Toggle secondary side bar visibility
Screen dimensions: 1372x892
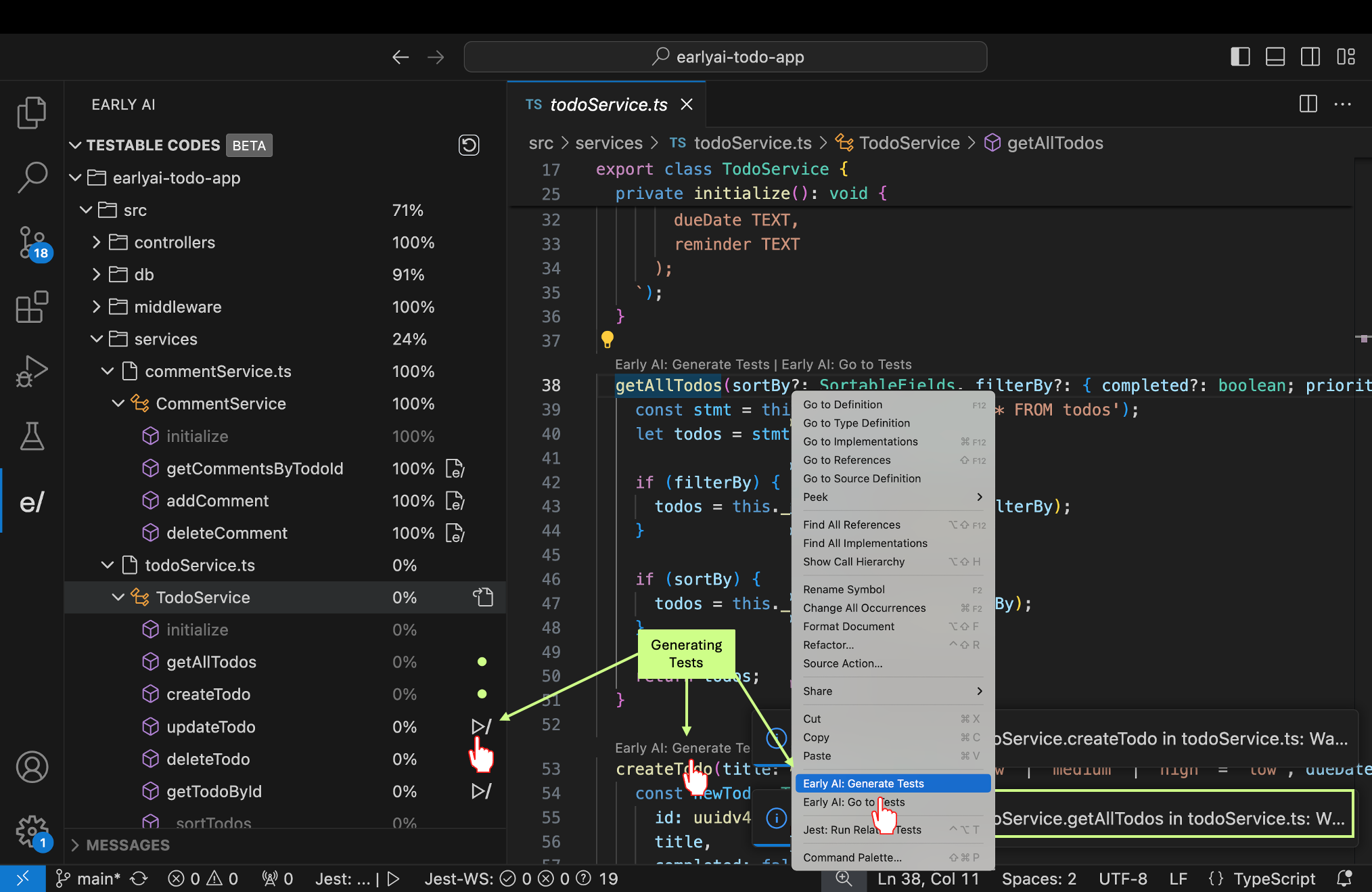point(1310,57)
